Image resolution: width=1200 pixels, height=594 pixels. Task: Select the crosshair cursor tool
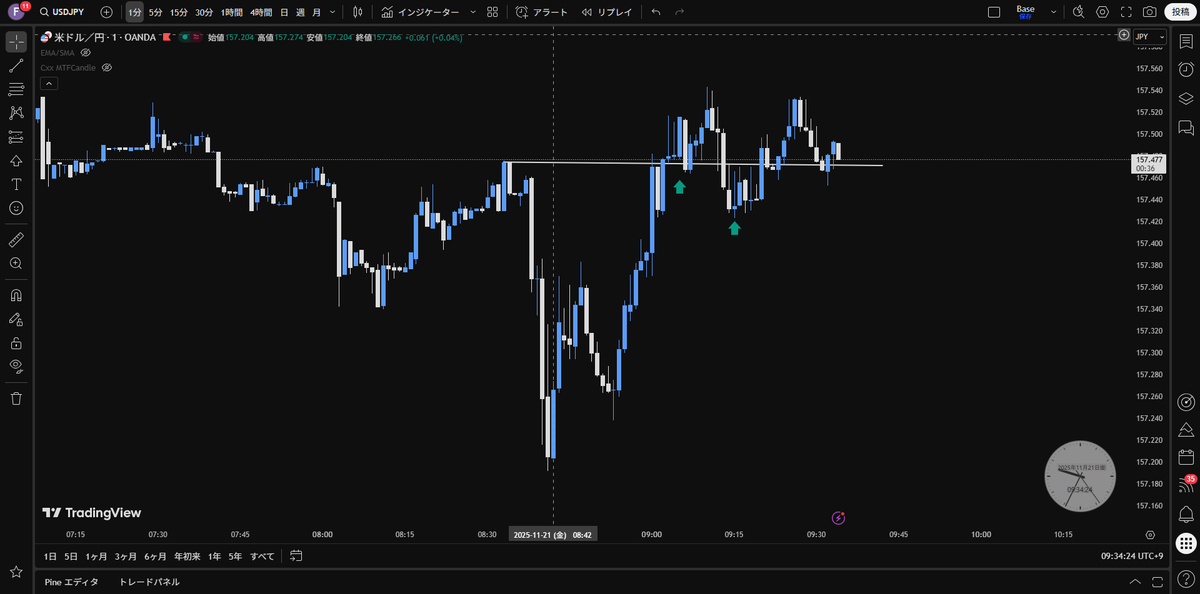(16, 42)
